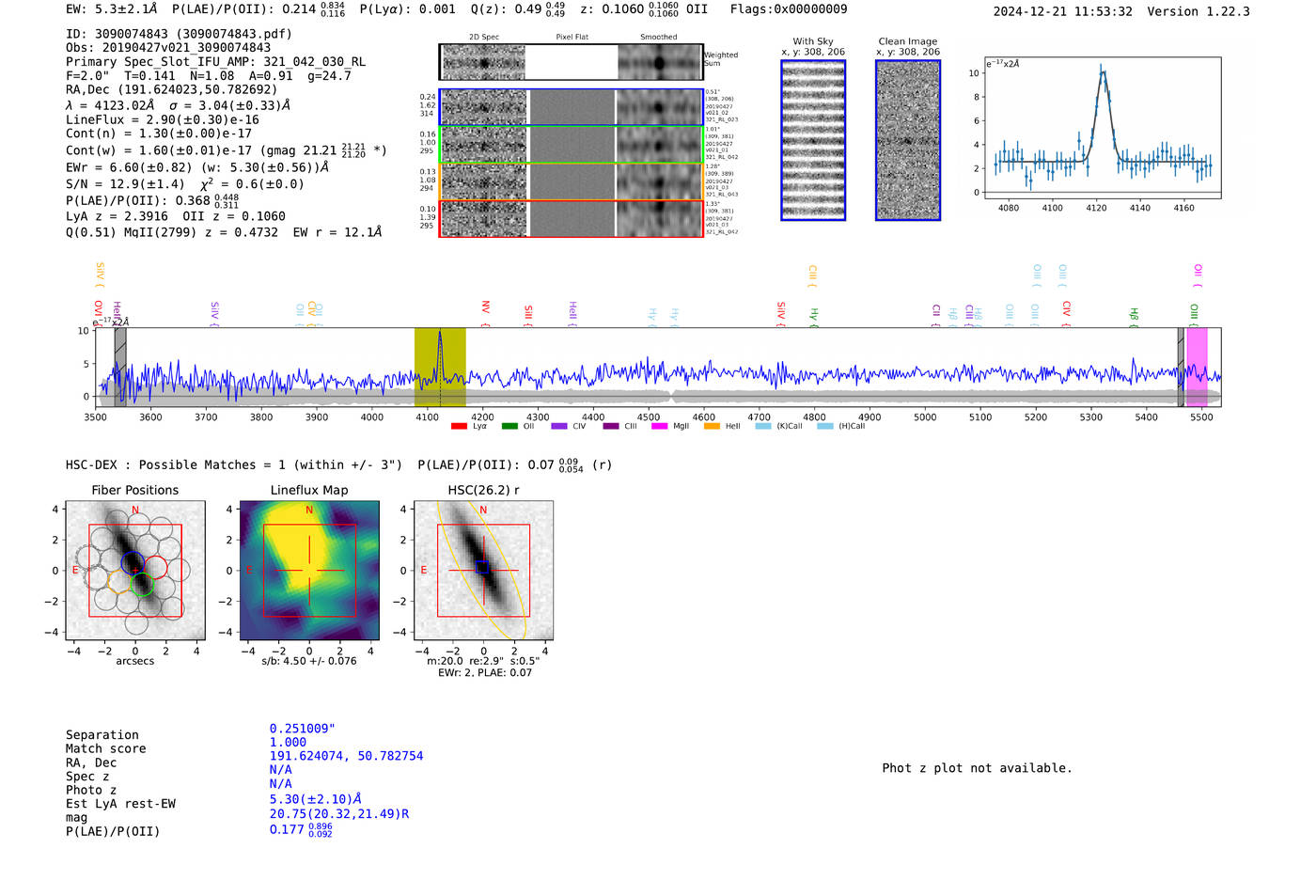Image resolution: width=1316 pixels, height=896 pixels.
Task: Select the CIII legend swatch
Action: 611,426
